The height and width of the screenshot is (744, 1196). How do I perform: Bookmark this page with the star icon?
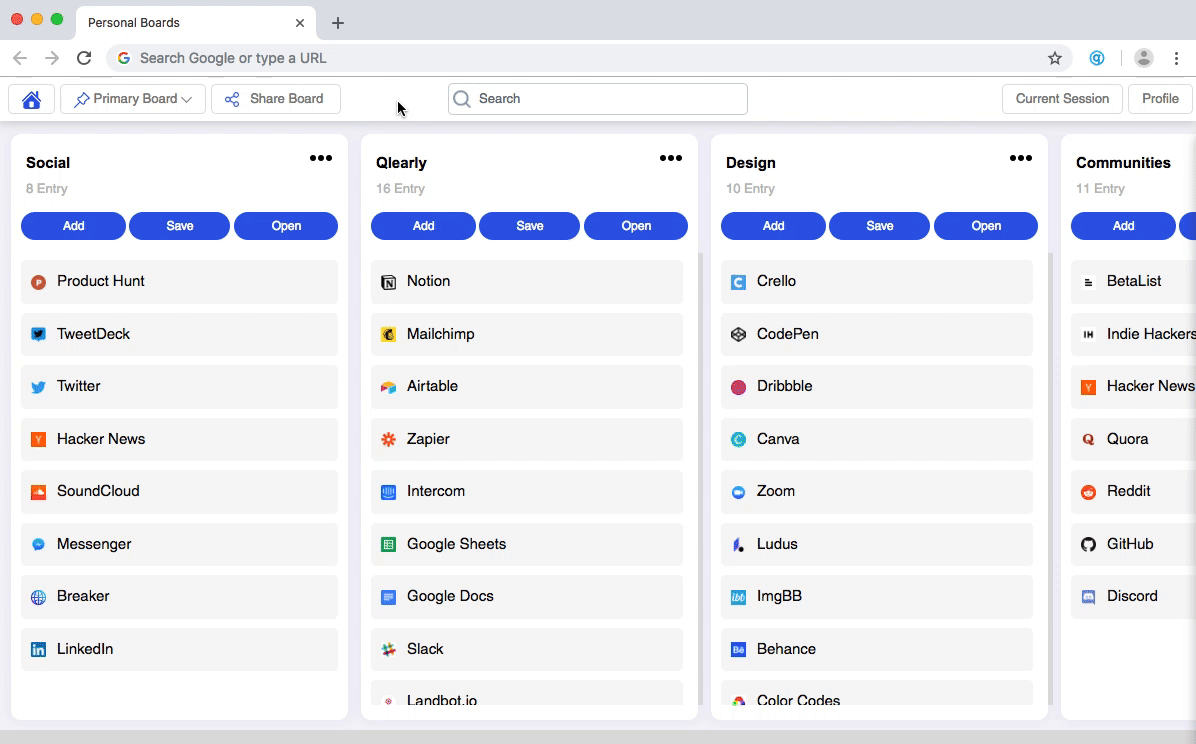pyautogui.click(x=1055, y=58)
